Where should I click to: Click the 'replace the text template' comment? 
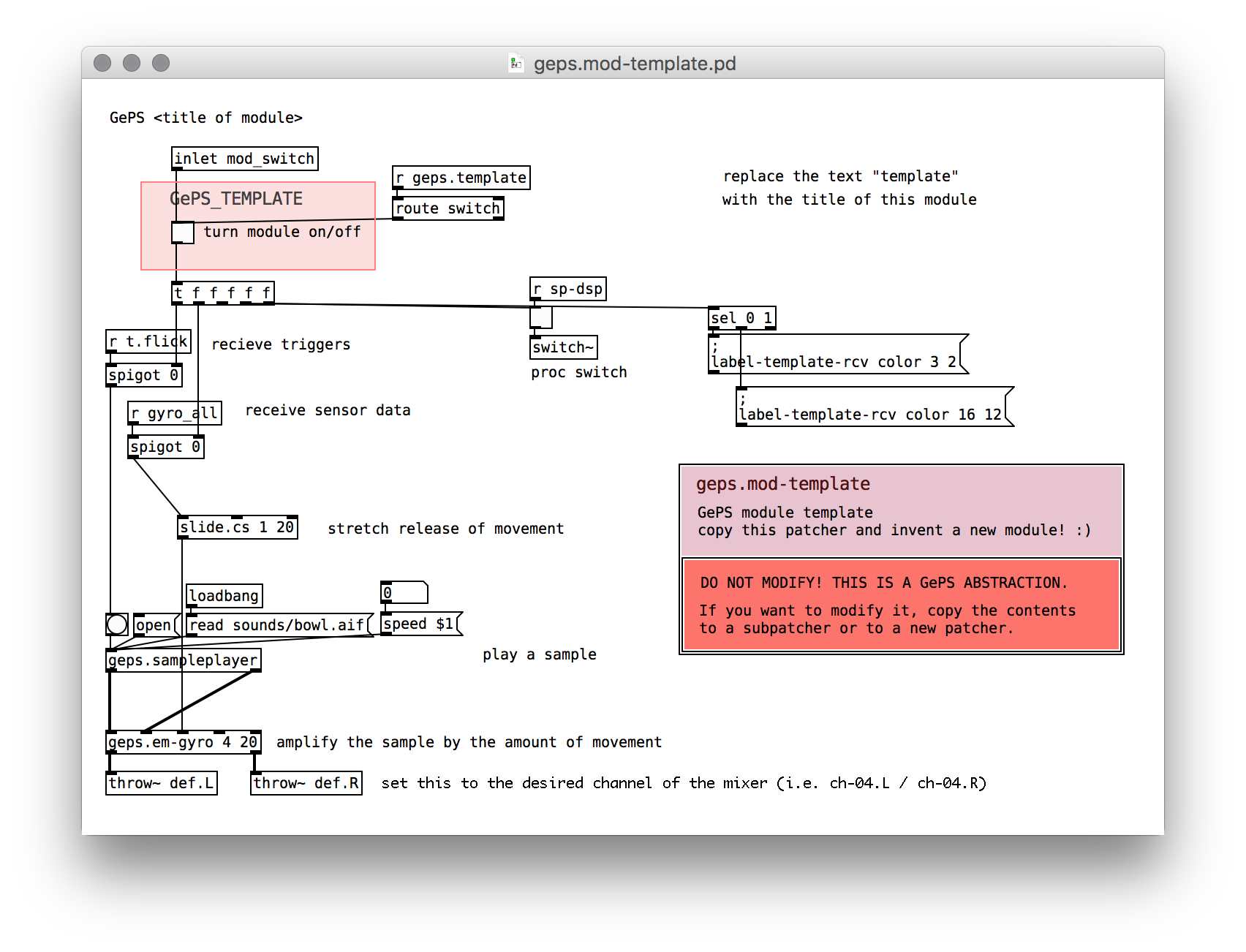tap(849, 188)
